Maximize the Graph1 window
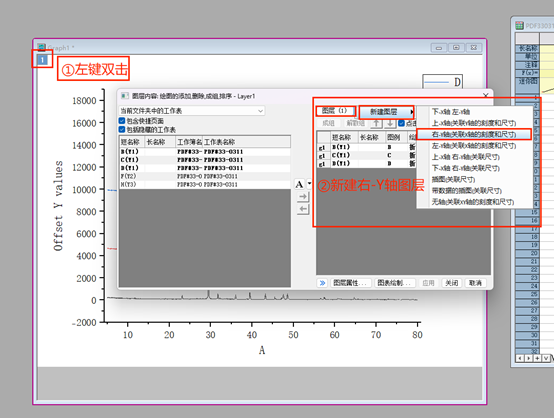Image resolution: width=554 pixels, height=418 pixels. pos(456,48)
